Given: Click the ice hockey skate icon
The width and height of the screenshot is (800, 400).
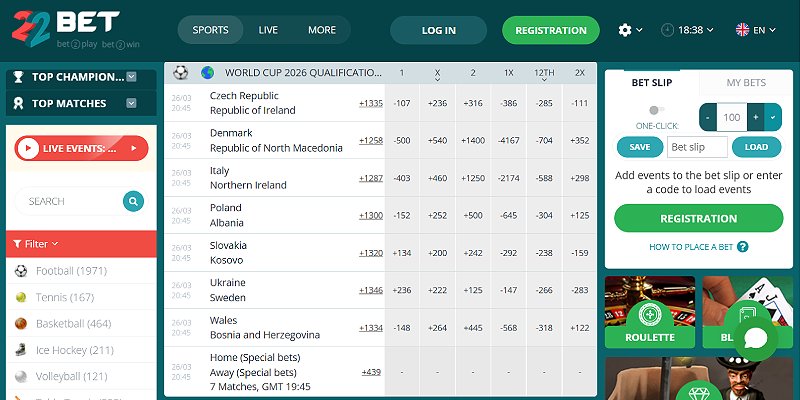Looking at the screenshot, I should click(20, 350).
